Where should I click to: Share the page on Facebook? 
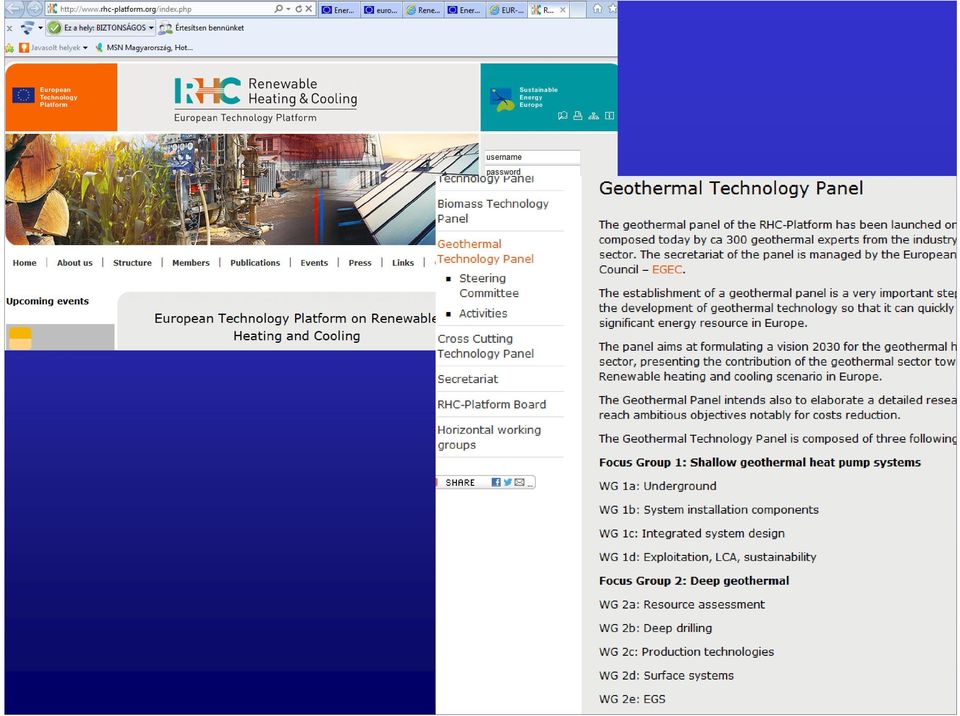coord(496,483)
